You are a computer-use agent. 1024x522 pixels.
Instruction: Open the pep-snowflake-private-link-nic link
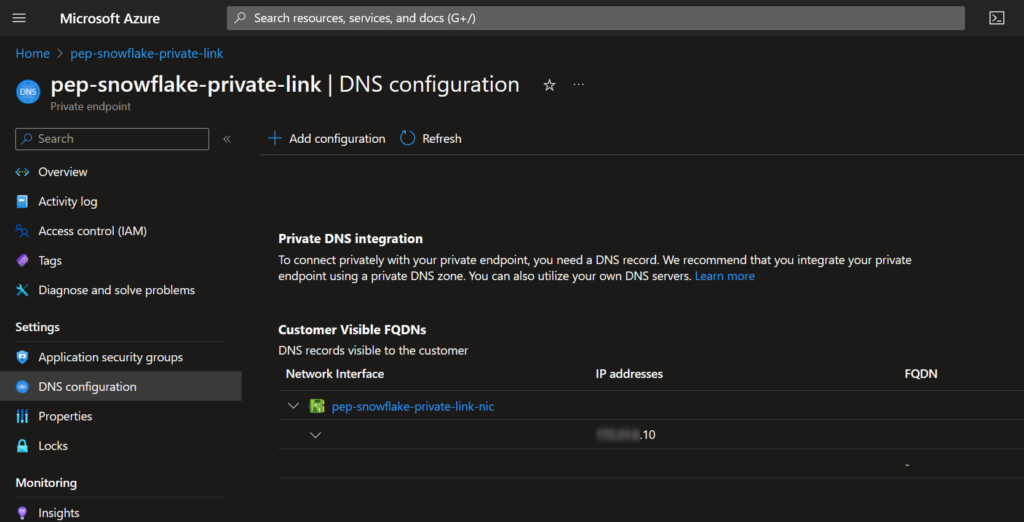pos(412,406)
